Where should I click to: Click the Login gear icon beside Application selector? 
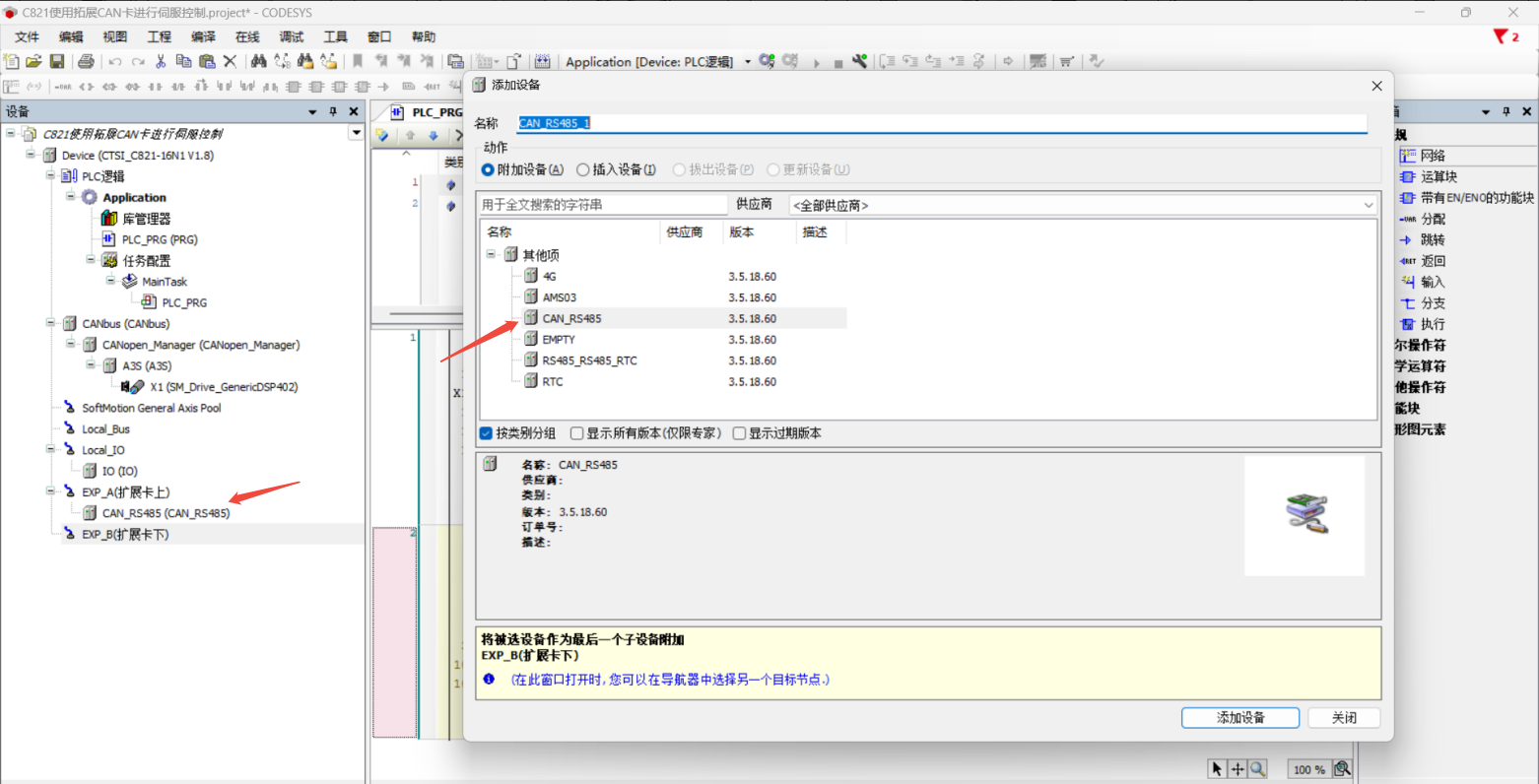[x=767, y=61]
